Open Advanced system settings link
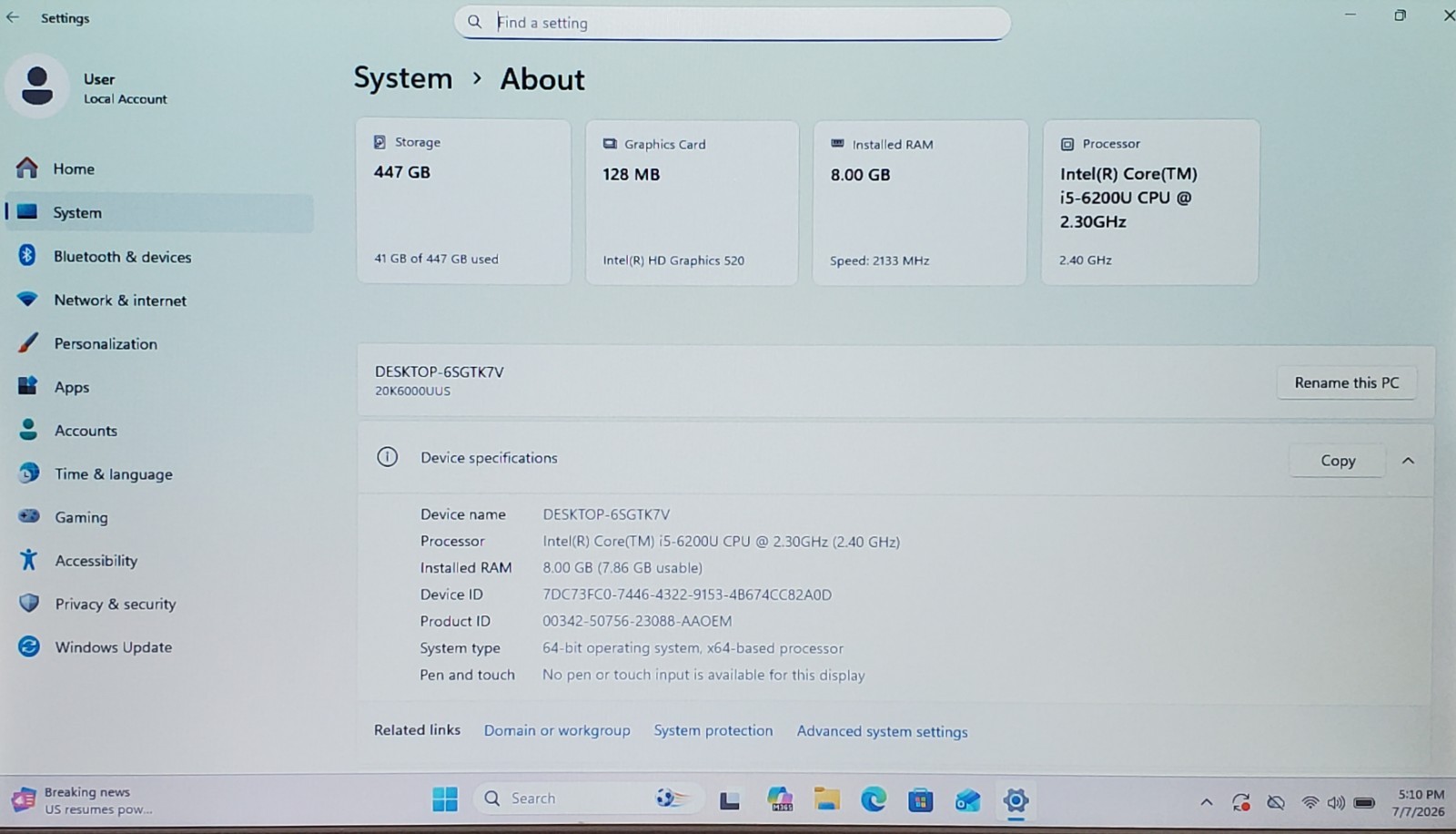 point(882,731)
